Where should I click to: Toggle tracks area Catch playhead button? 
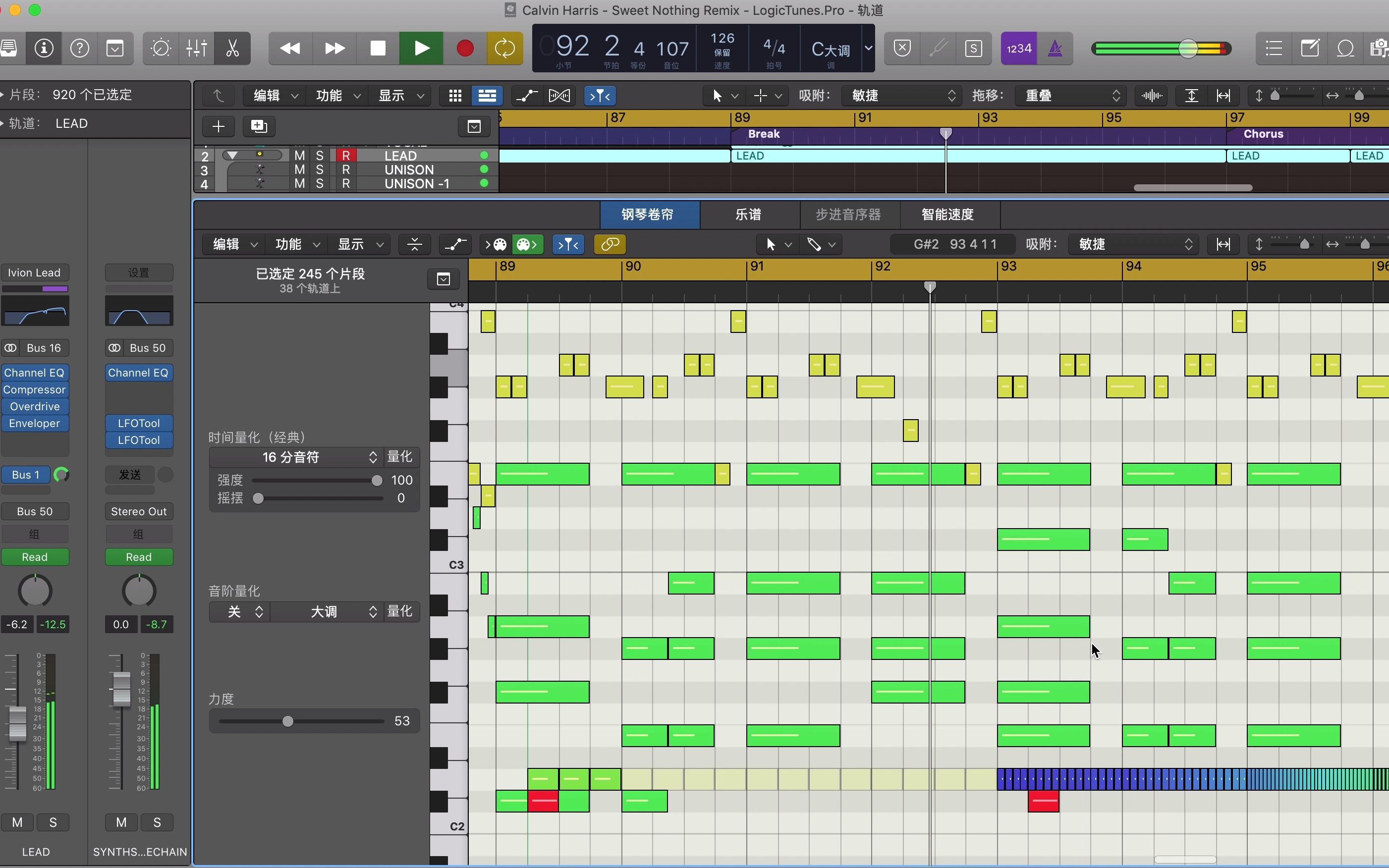600,95
